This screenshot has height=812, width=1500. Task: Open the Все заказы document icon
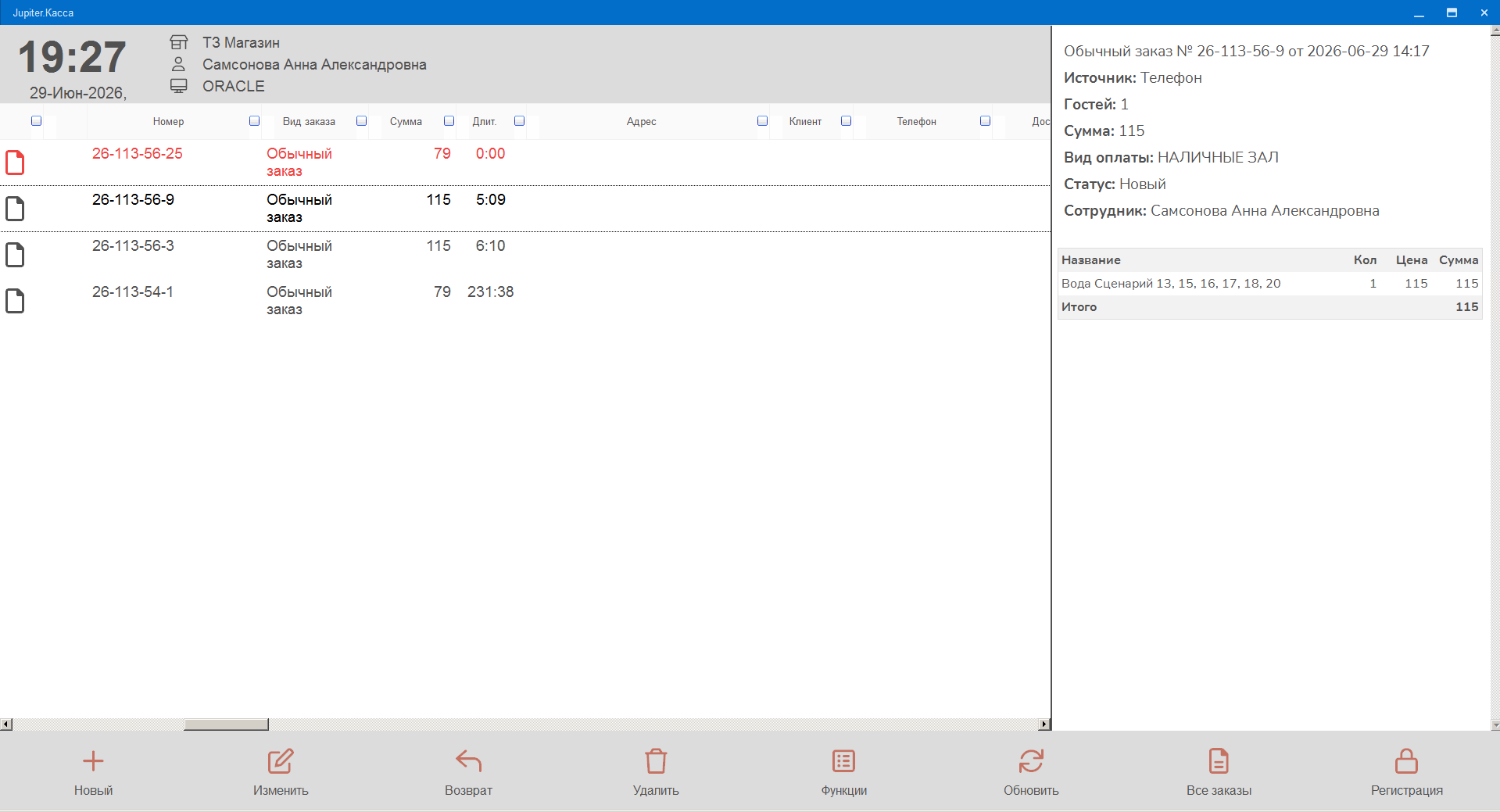tap(1219, 761)
